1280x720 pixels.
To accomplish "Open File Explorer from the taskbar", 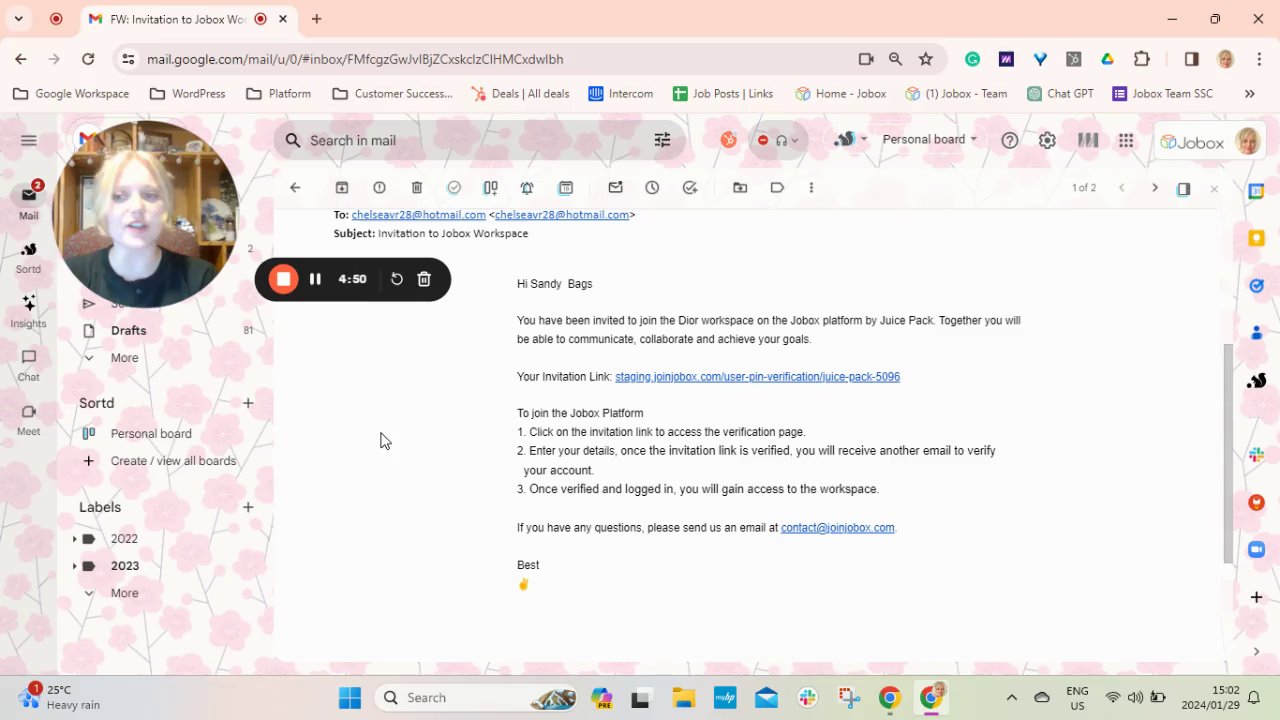I will [x=683, y=698].
